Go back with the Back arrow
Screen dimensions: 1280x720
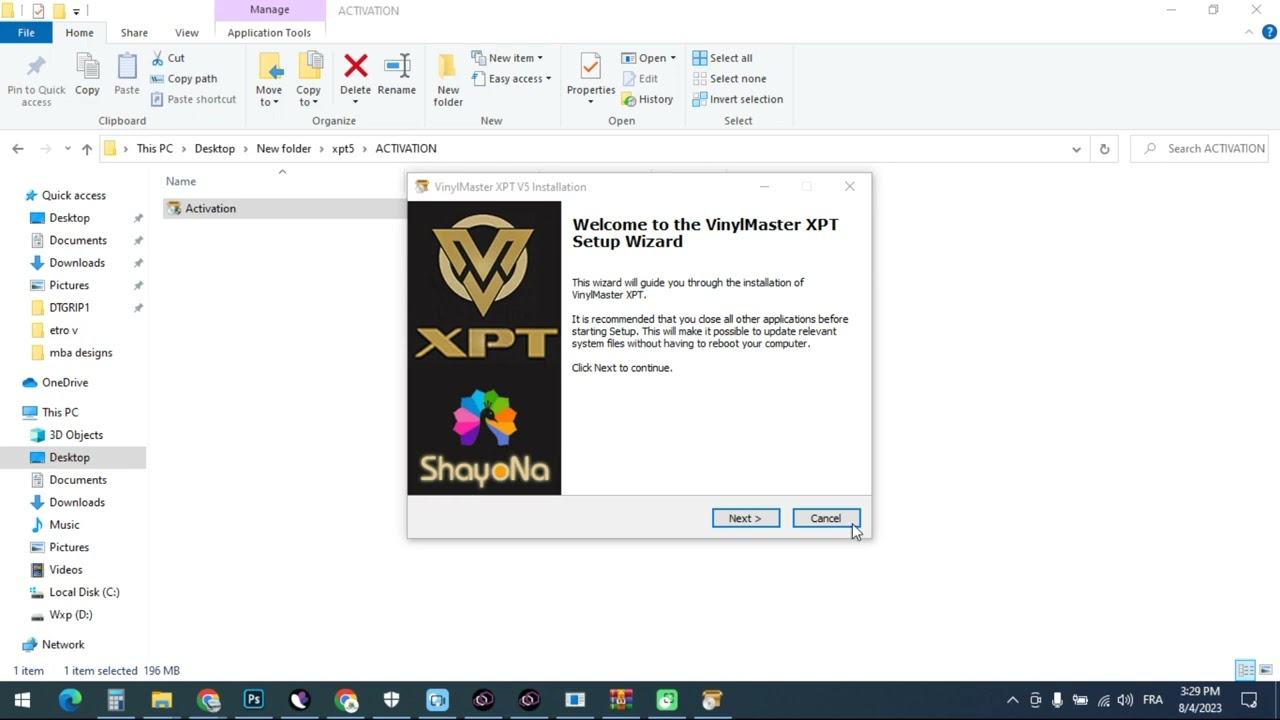coord(18,149)
